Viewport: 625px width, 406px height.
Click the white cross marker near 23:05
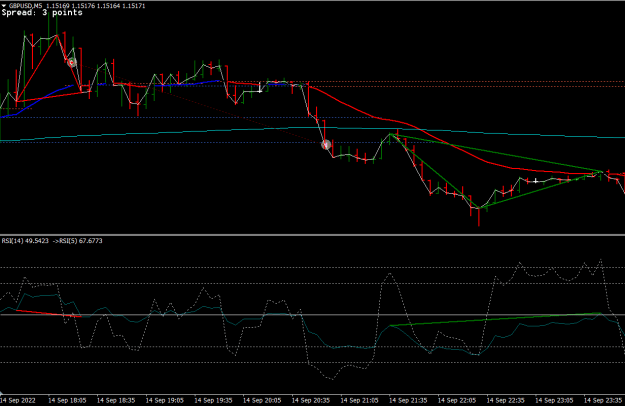(536, 181)
